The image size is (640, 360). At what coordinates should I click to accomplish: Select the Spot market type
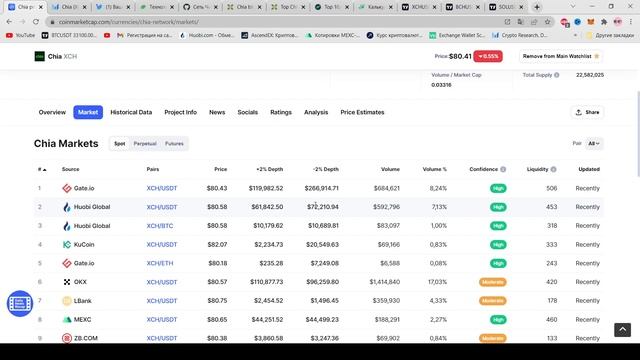[120, 144]
